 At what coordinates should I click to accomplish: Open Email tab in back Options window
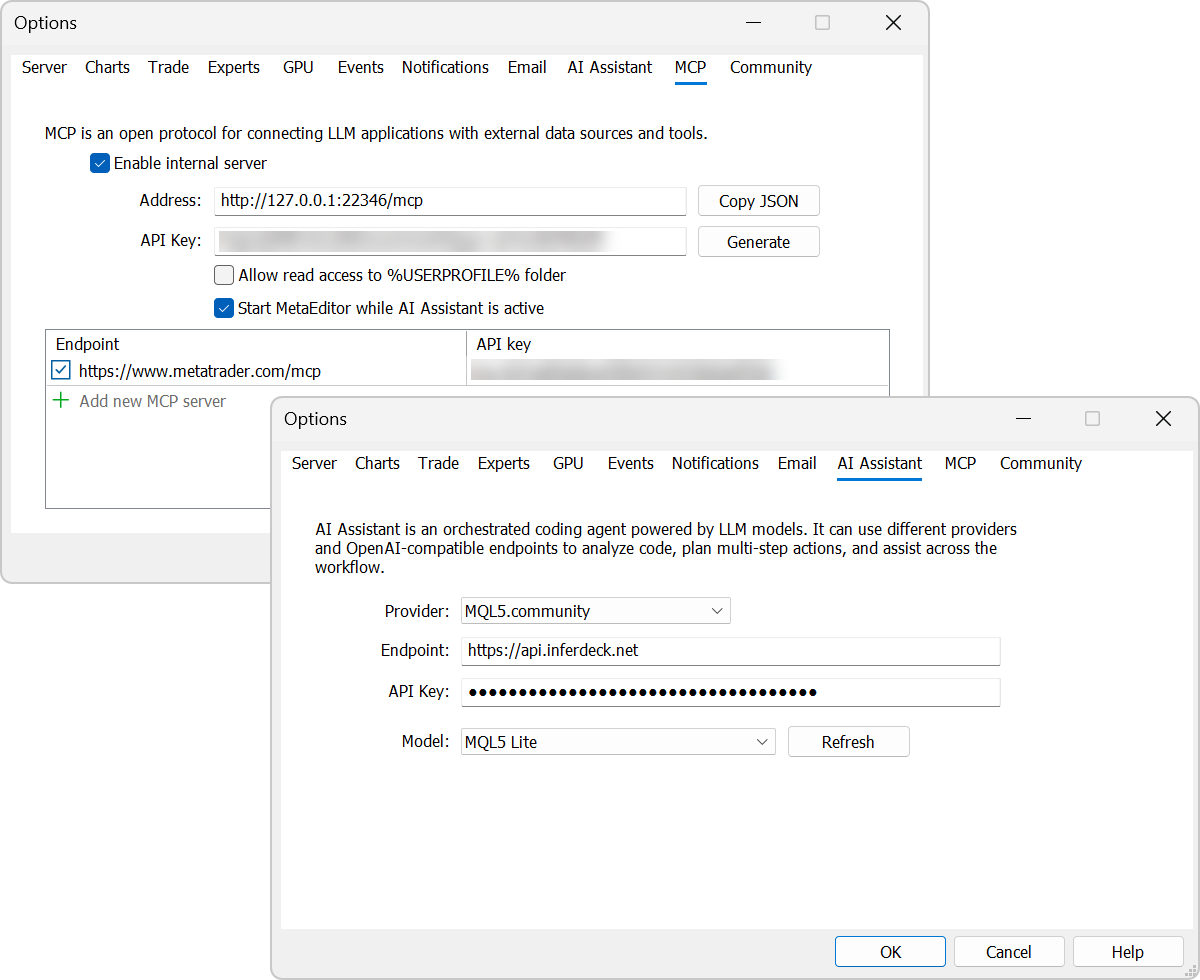pyautogui.click(x=527, y=67)
